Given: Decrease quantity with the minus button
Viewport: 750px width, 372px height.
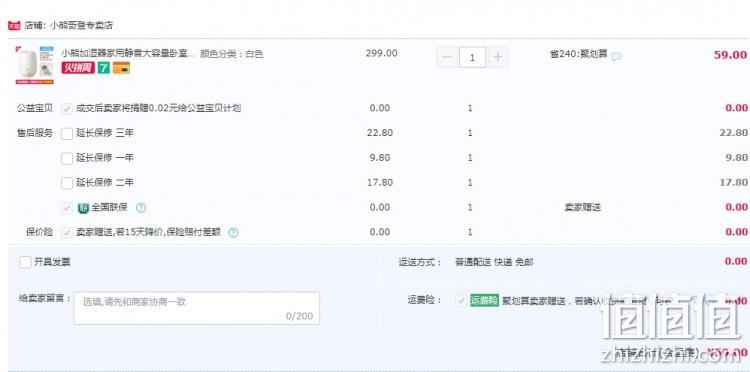Looking at the screenshot, I should [x=447, y=57].
